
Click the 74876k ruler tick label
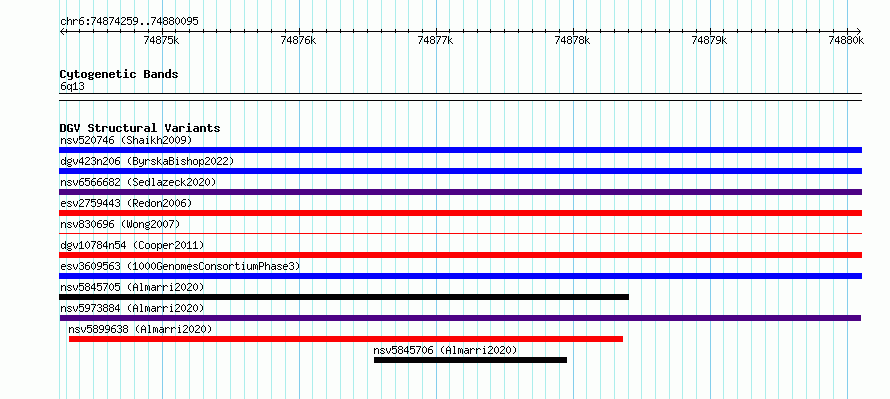tap(299, 40)
